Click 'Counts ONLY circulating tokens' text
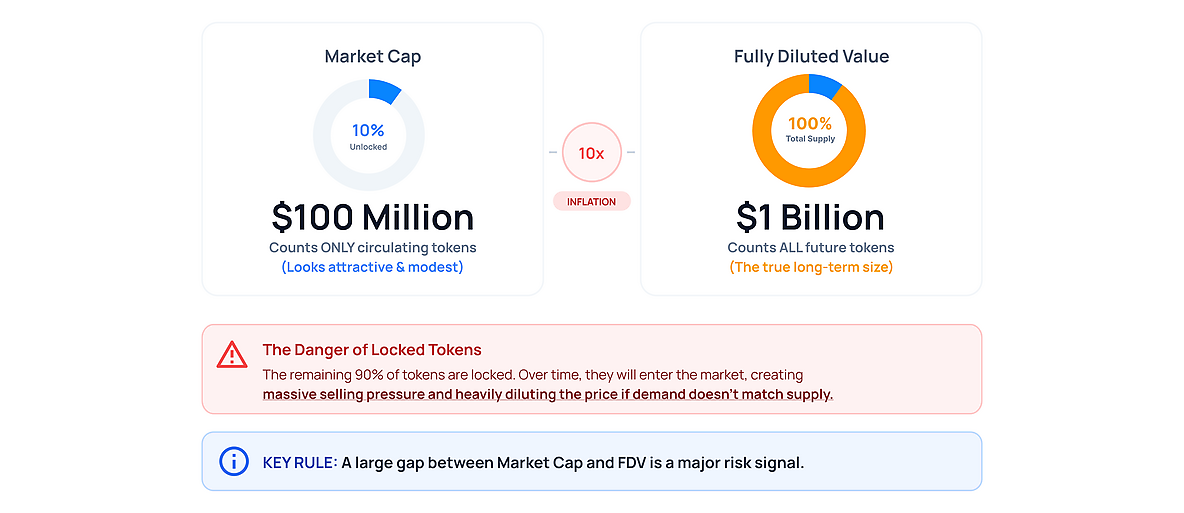This screenshot has height=513, width=1184. (x=373, y=247)
